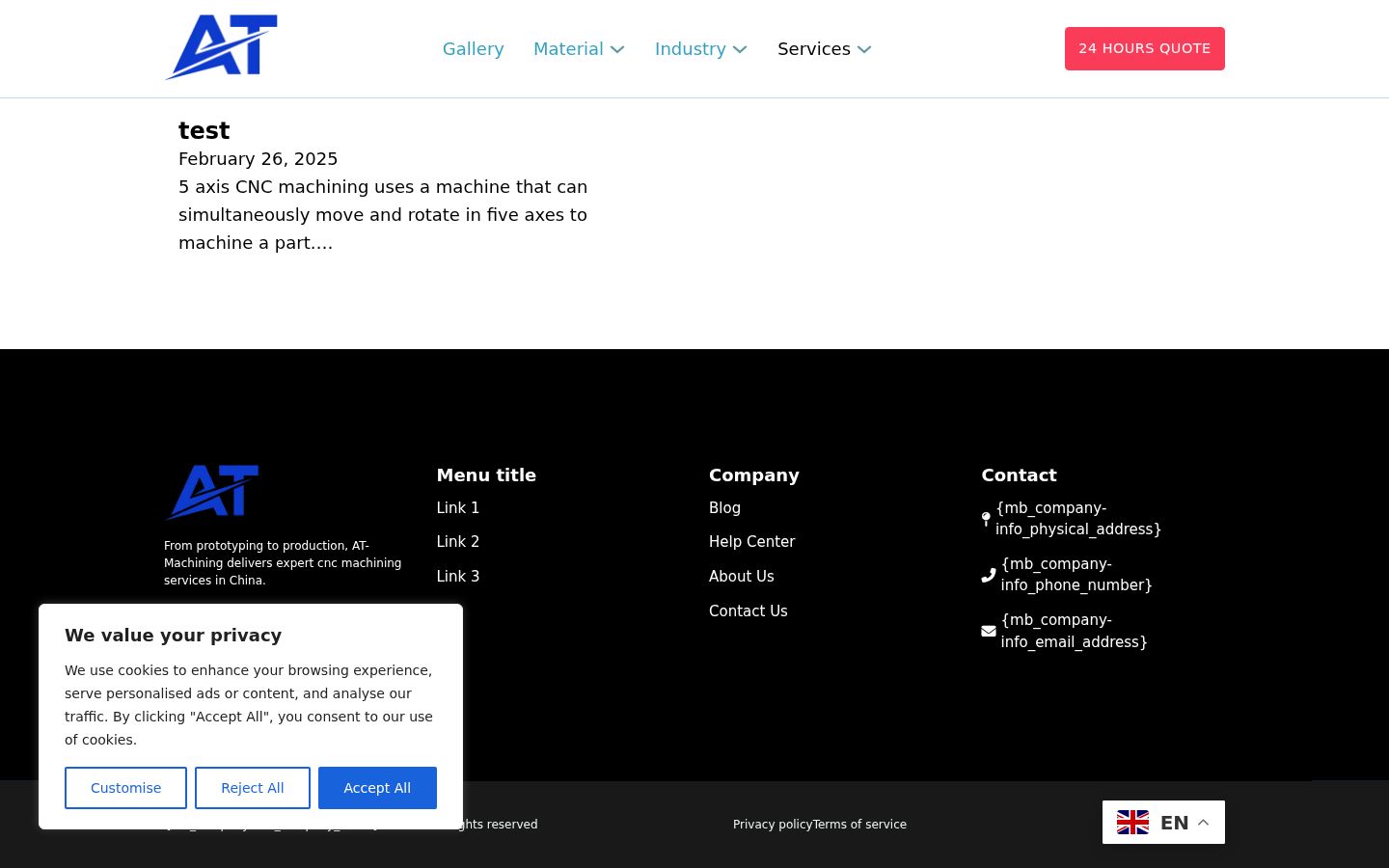The width and height of the screenshot is (1389, 868).
Task: Click the phone icon under Contact
Action: point(989,575)
